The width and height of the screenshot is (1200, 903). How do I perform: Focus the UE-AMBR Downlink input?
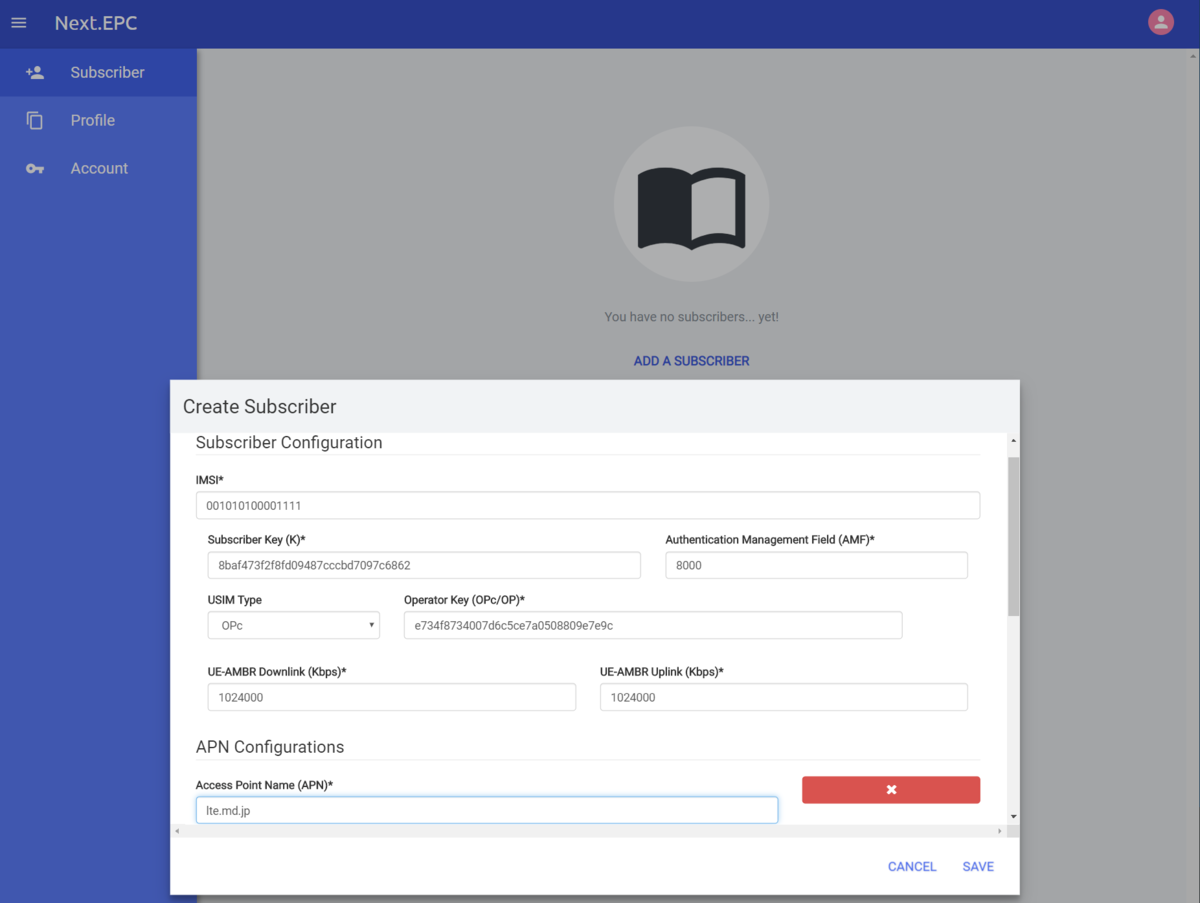[392, 697]
